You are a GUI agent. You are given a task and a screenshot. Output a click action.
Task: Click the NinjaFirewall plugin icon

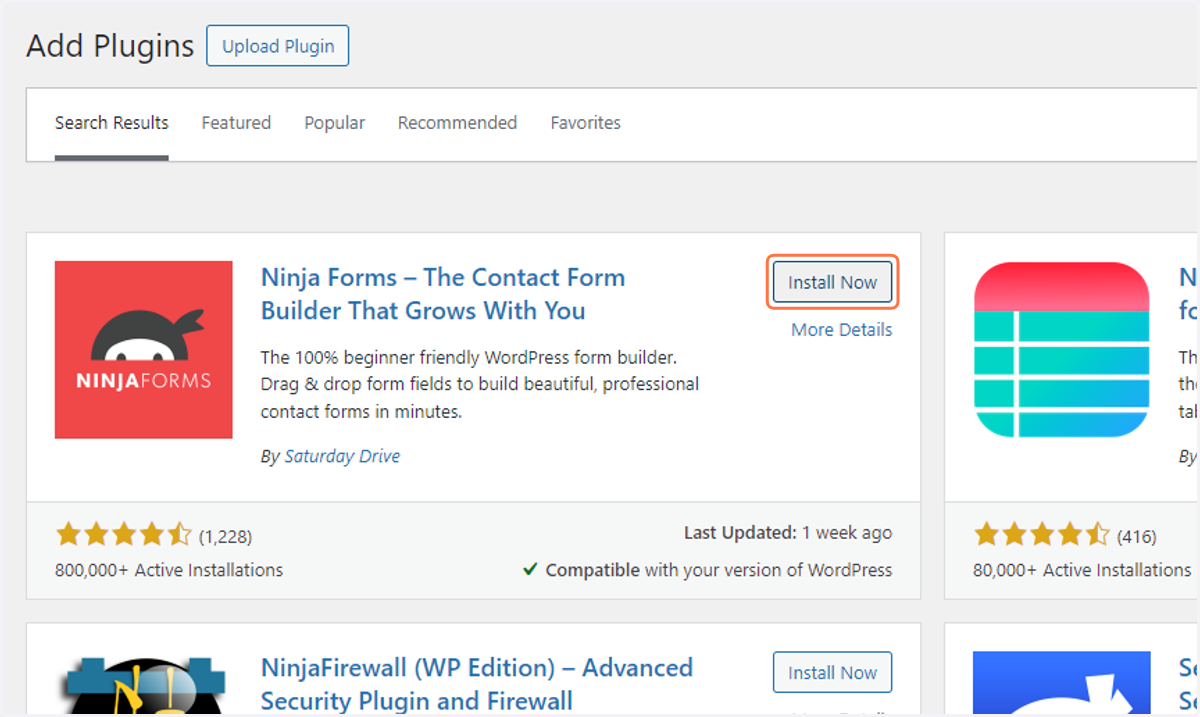pos(144,684)
